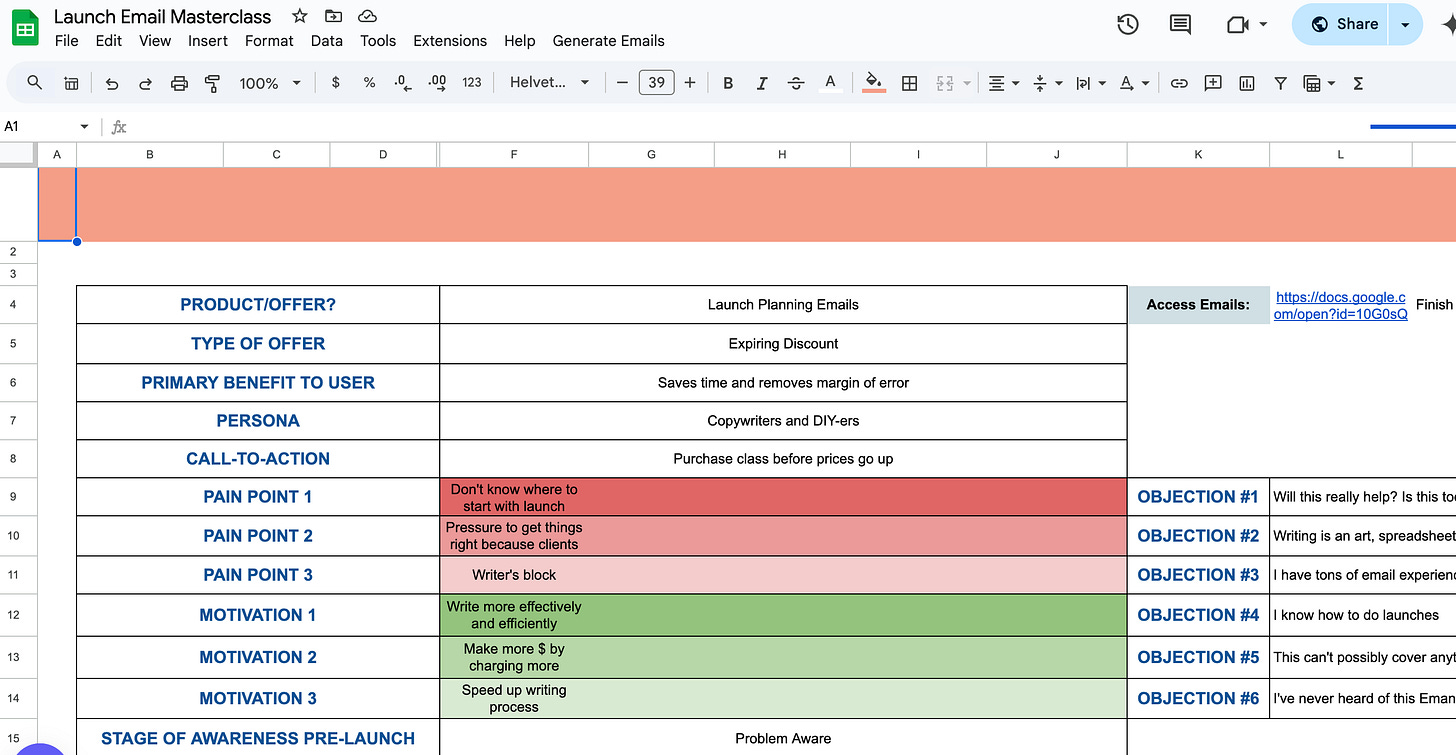Open the Google Sheets home icon

pos(26,28)
